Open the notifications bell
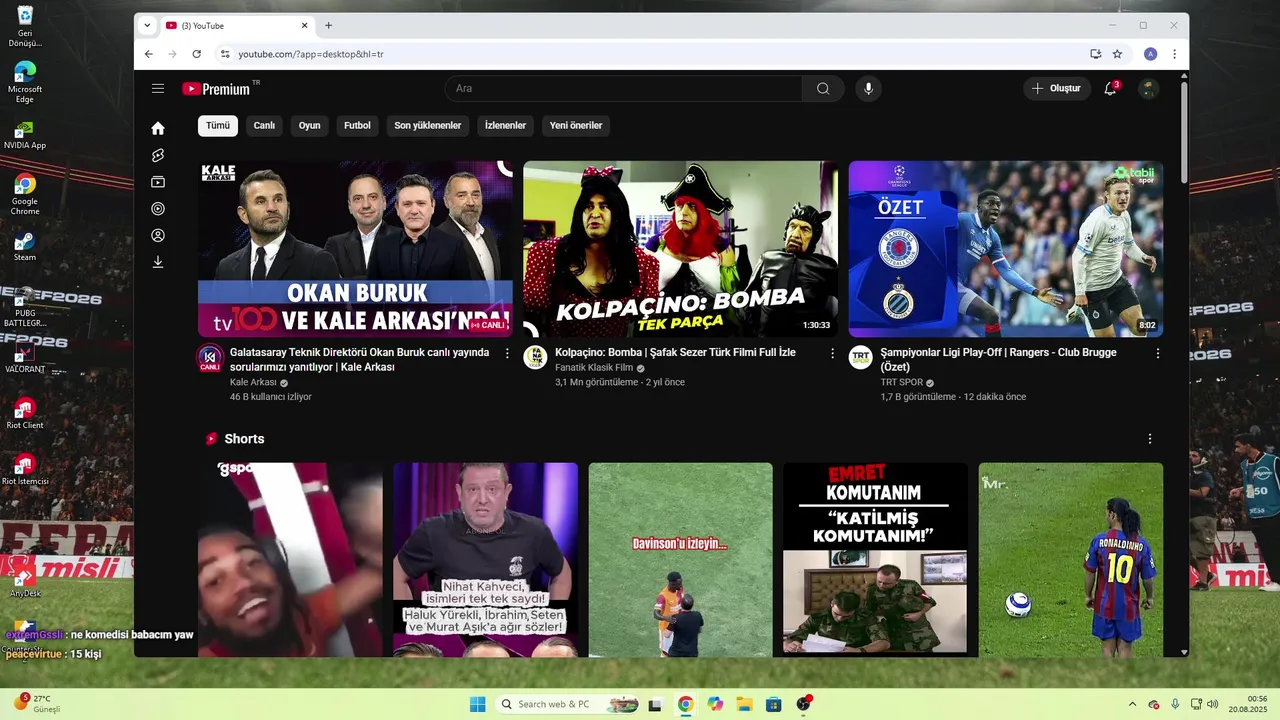This screenshot has width=1280, height=720. click(1110, 89)
